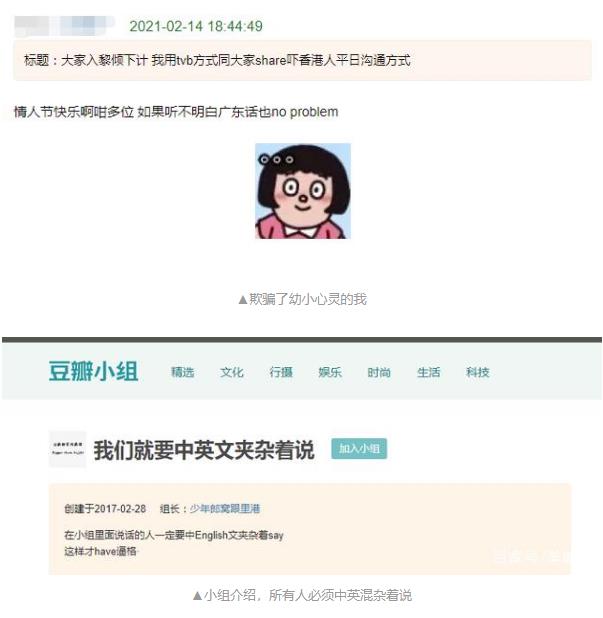Open group leader 少年郎窝跟里港 profile link
The image size is (603, 618).
(225, 508)
